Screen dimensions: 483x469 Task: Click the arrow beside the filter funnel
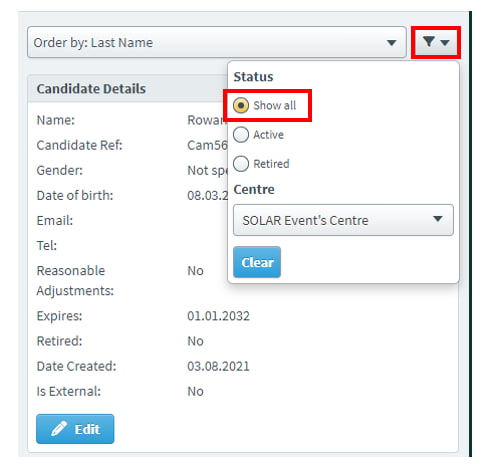tap(445, 43)
